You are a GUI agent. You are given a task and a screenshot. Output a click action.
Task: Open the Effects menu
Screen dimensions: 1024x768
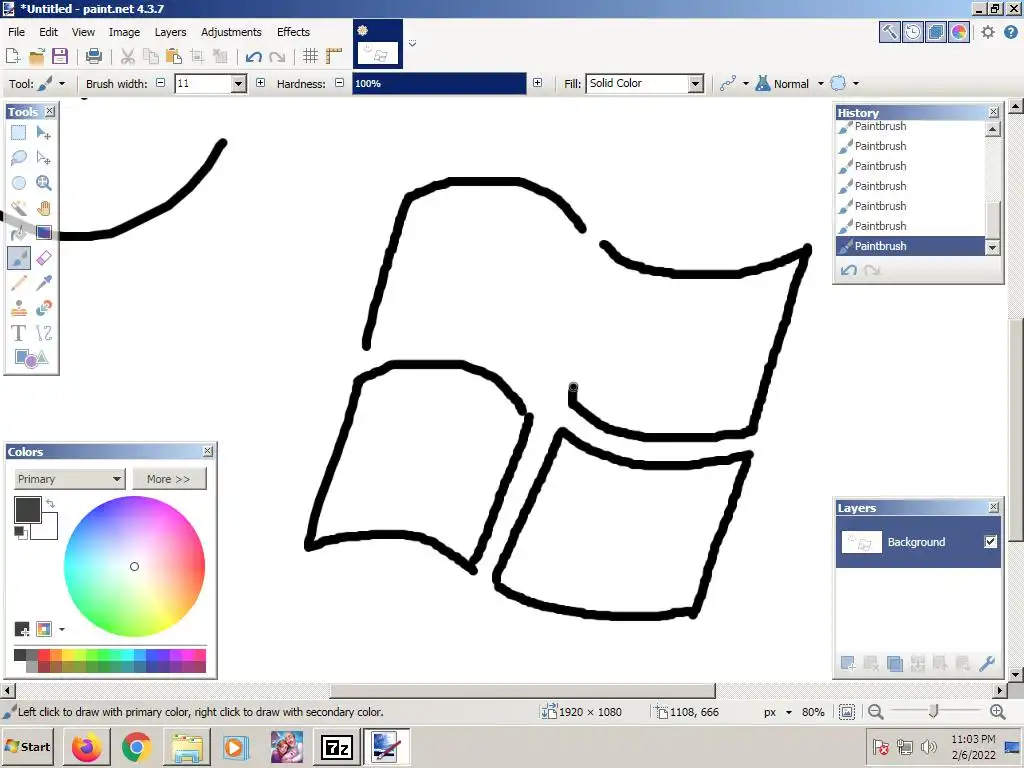(293, 32)
